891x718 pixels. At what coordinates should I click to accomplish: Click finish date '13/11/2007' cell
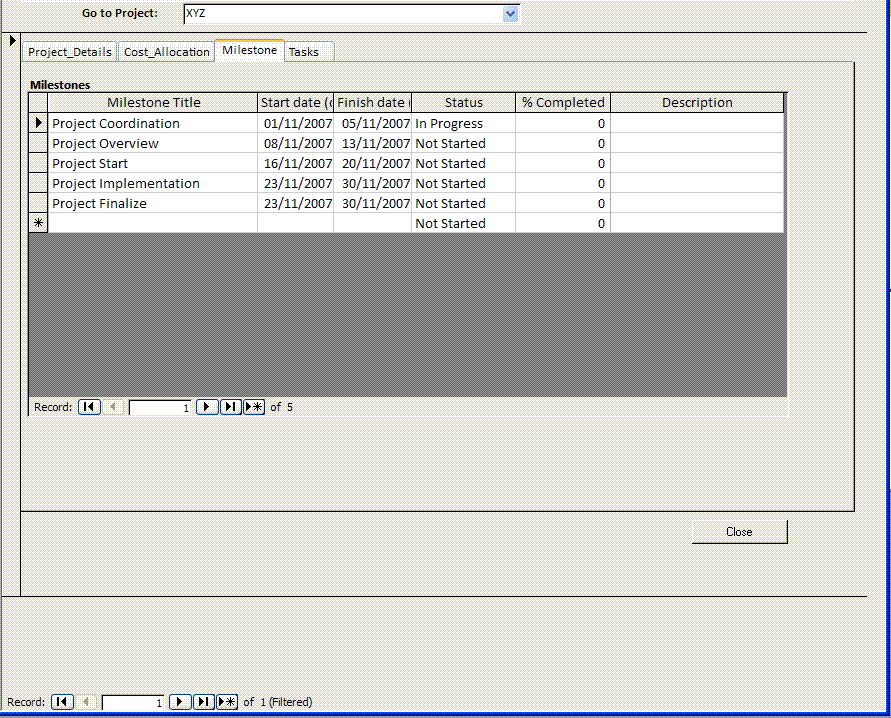(373, 143)
